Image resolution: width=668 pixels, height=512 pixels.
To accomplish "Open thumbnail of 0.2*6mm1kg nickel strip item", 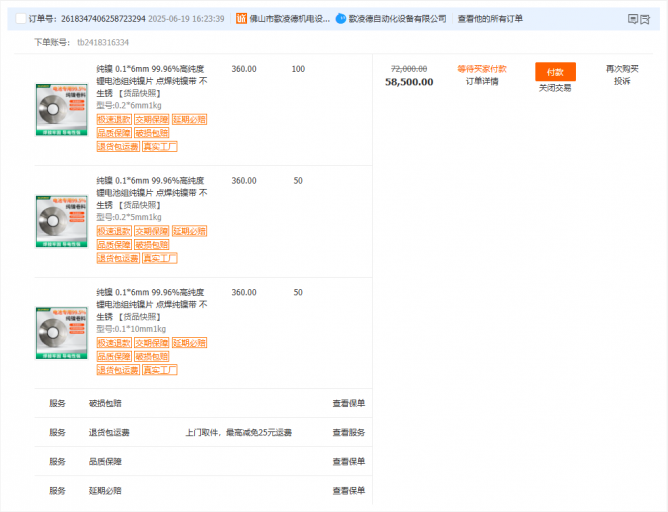I will tap(62, 110).
